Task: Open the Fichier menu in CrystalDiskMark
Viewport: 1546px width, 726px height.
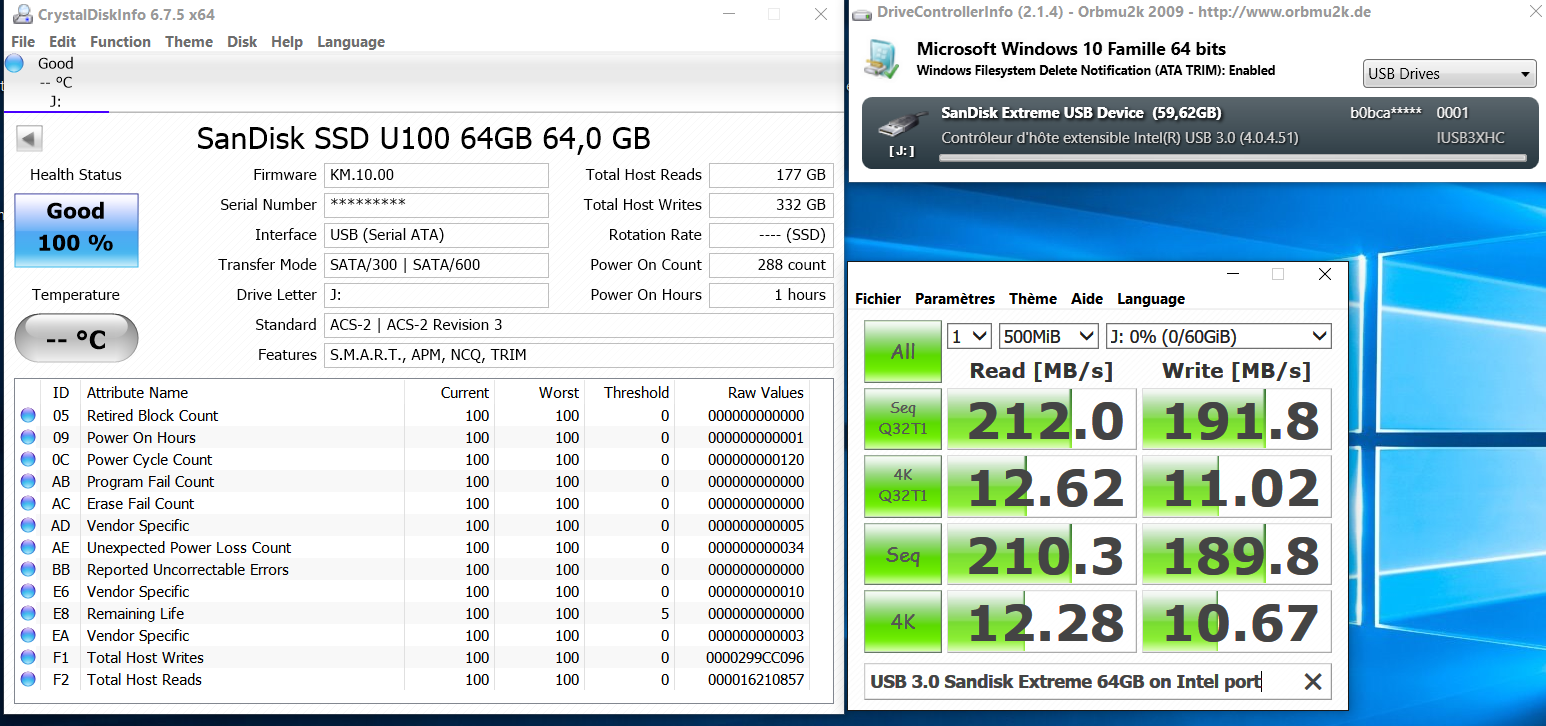Action: pos(878,299)
